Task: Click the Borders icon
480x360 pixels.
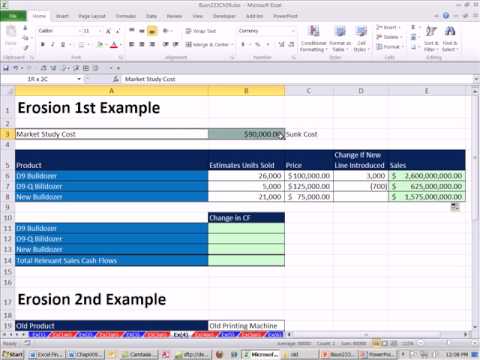Action: pos(81,44)
